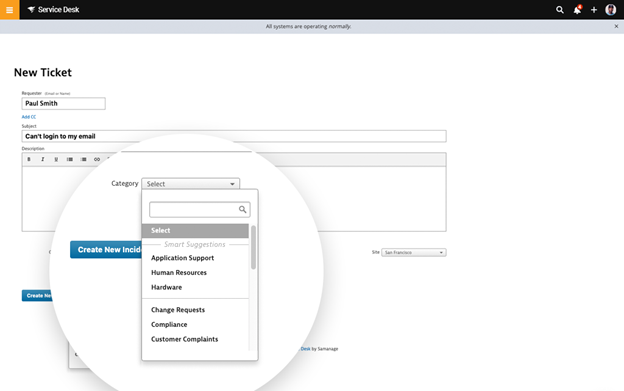Insert link using the chain icon
624x391 pixels.
tap(97, 159)
